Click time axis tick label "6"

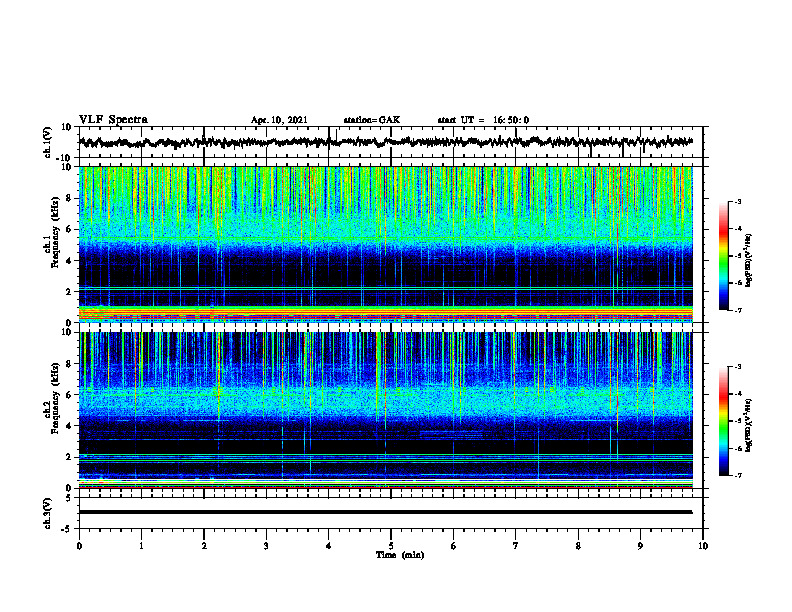tap(454, 546)
